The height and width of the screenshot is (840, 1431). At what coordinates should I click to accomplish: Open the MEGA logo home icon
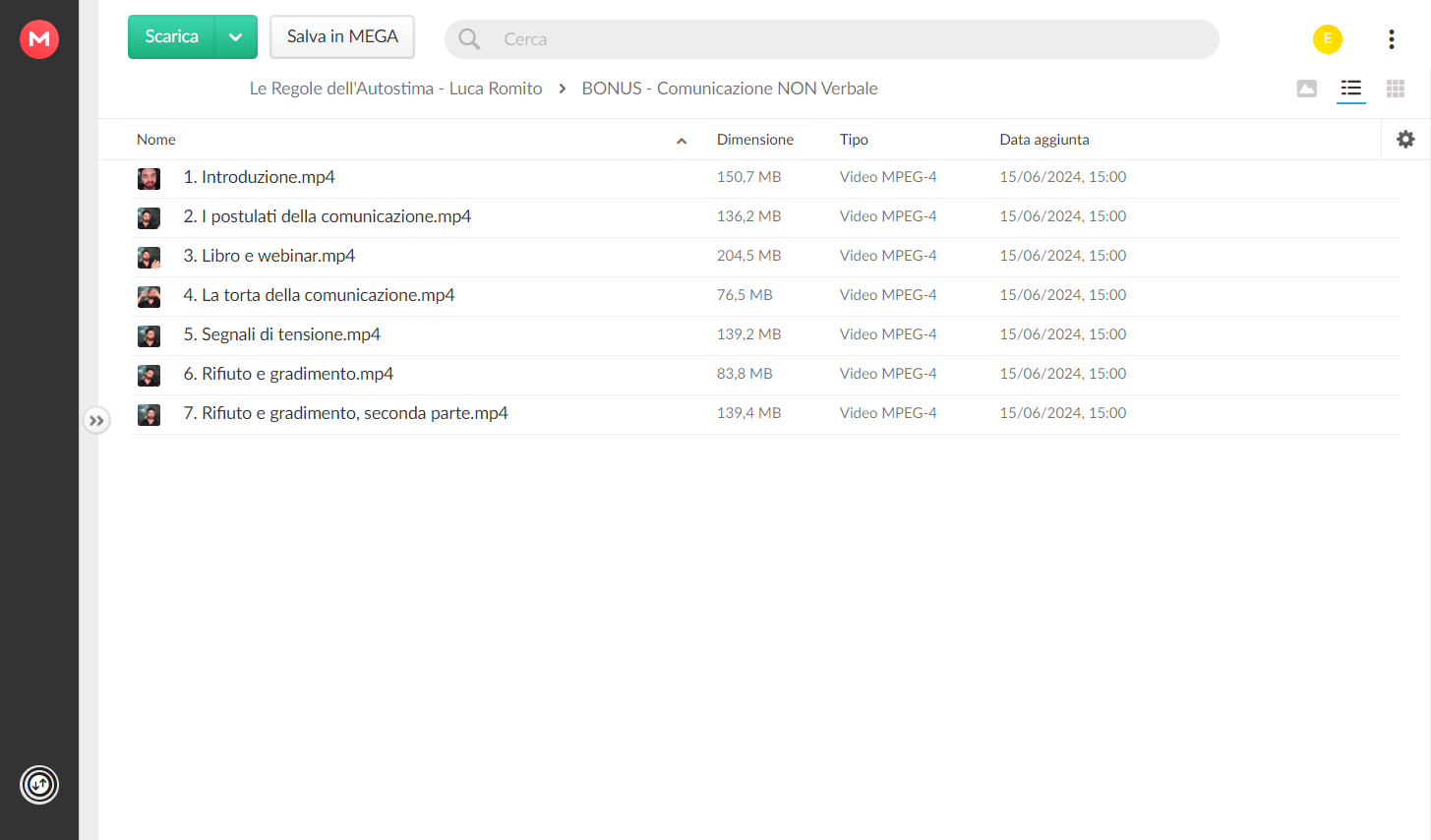pyautogui.click(x=39, y=39)
